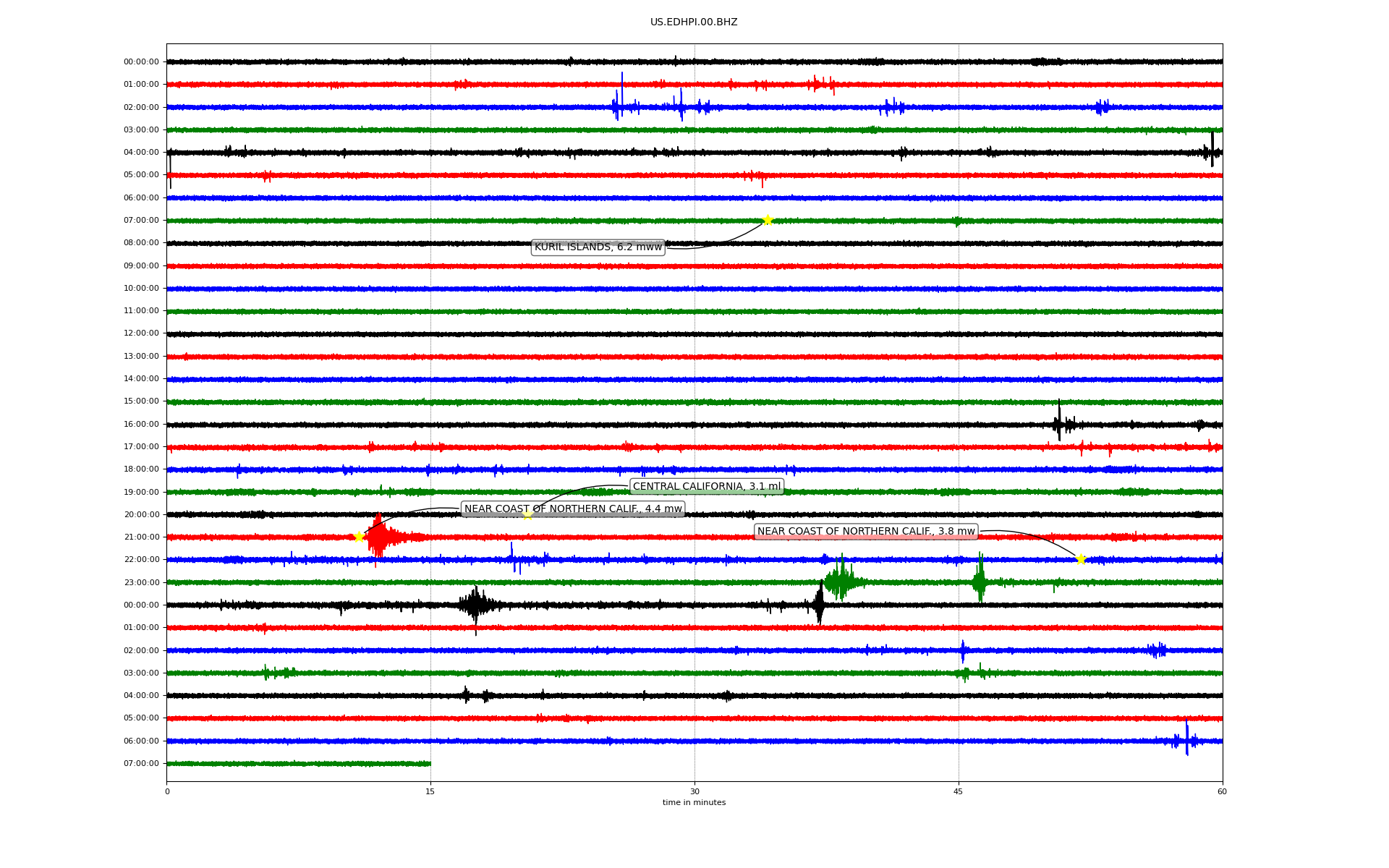The image size is (1389, 868).
Task: Click the last 07:00:00 row time label
Action: (x=141, y=764)
